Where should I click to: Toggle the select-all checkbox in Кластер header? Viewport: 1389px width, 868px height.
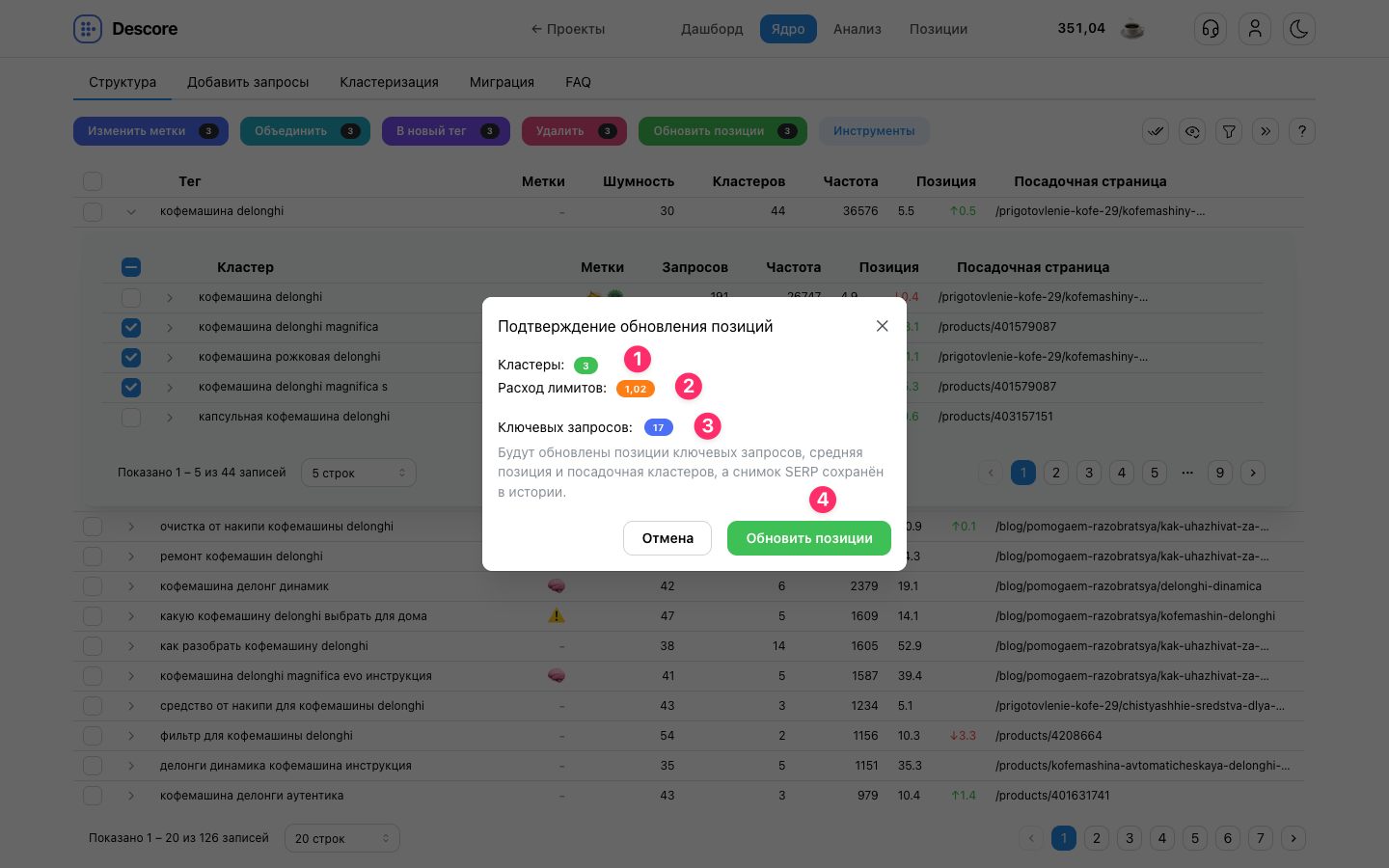point(131,267)
